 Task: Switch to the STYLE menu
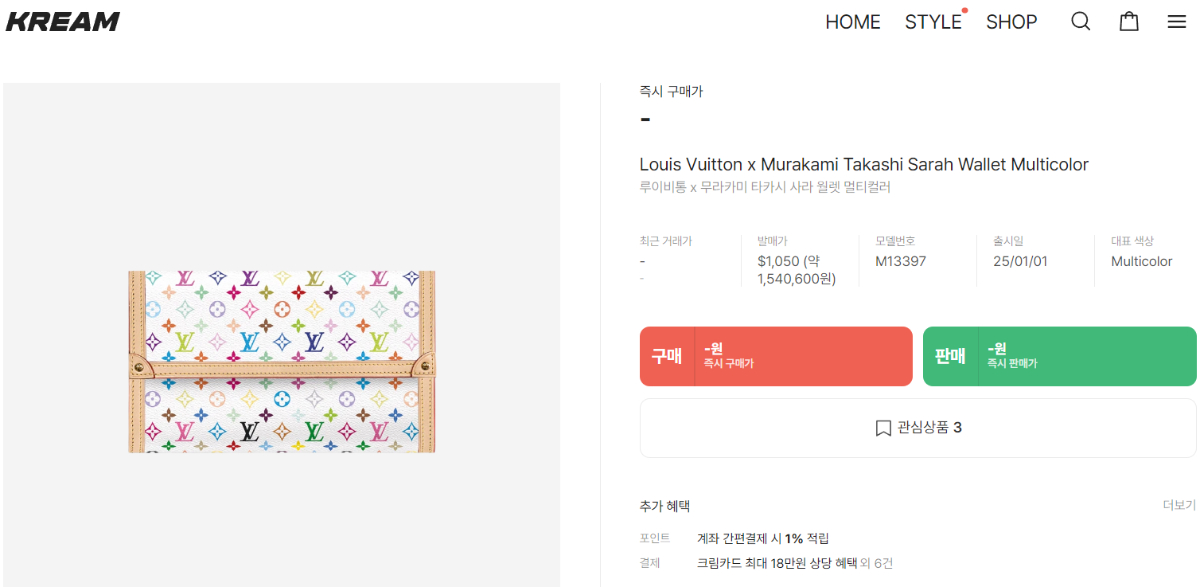[933, 22]
